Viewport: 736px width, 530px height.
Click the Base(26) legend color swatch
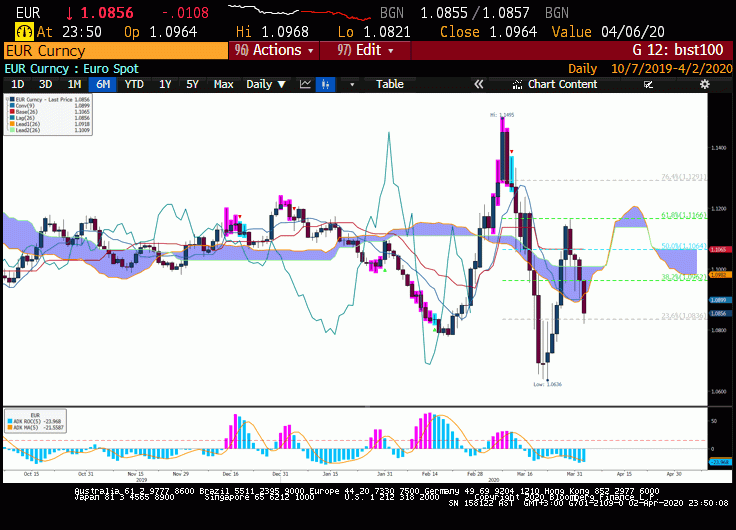click(x=13, y=112)
